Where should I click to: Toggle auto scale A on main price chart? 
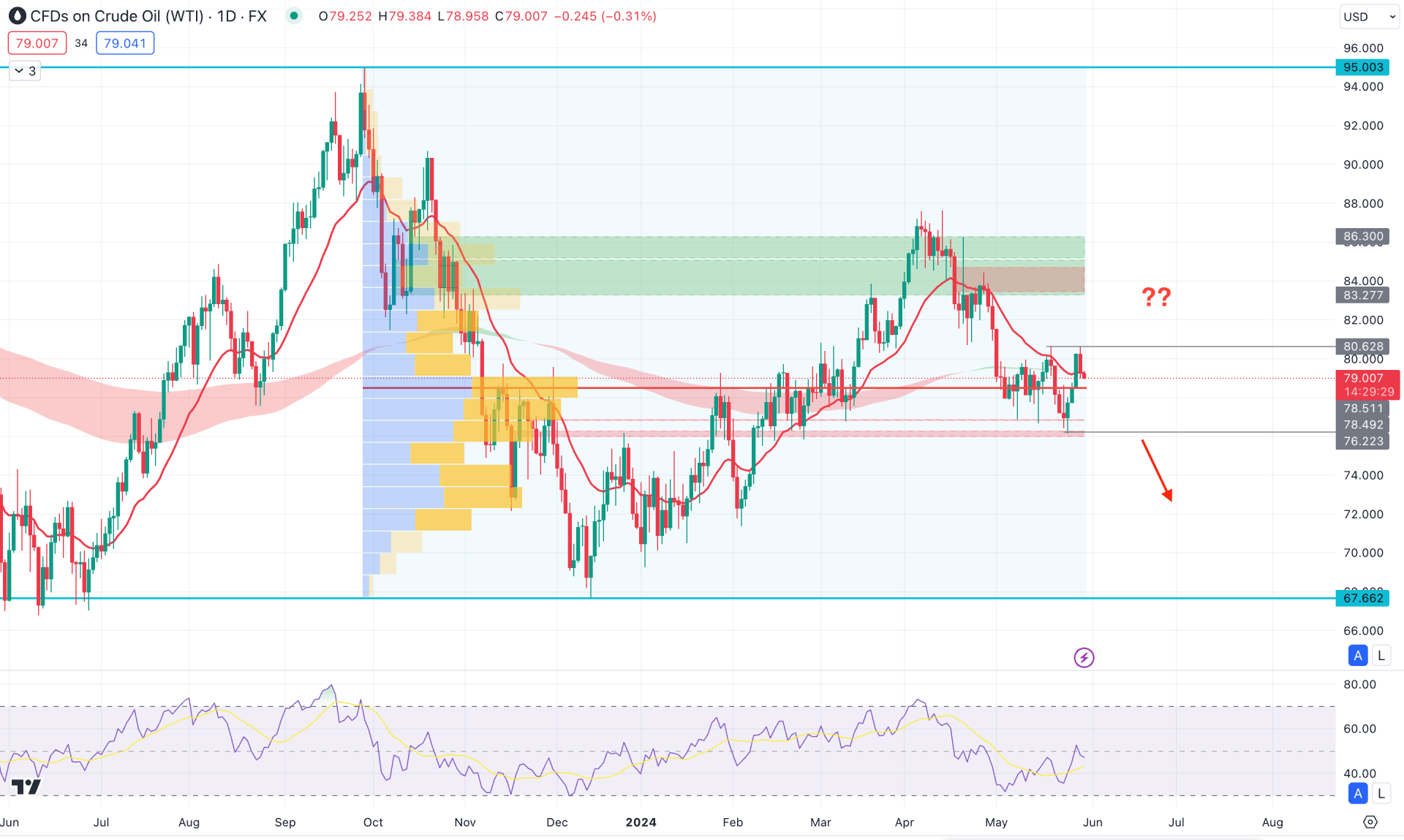pyautogui.click(x=1358, y=655)
